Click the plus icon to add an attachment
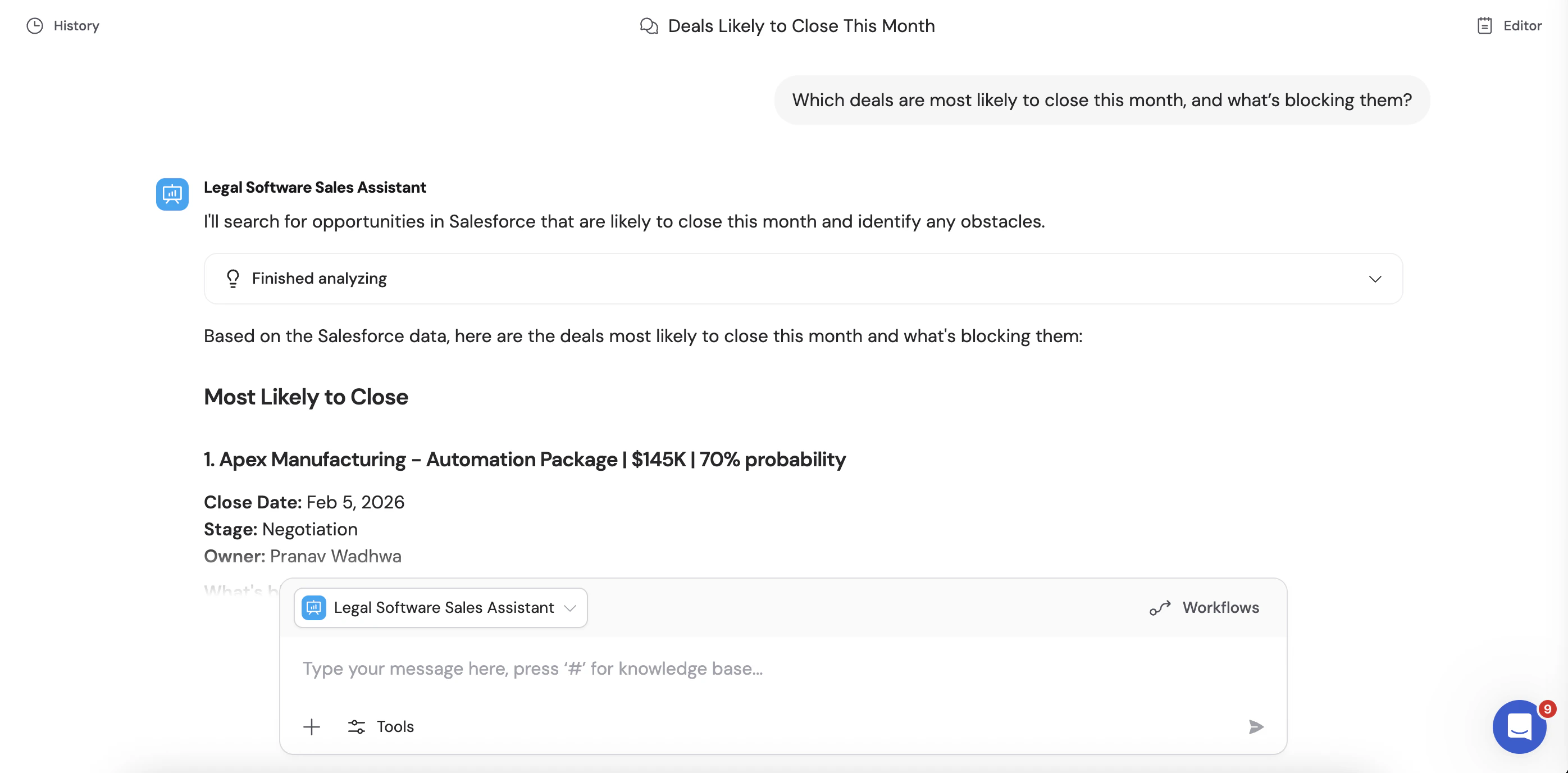This screenshot has height=773, width=1568. [x=312, y=726]
